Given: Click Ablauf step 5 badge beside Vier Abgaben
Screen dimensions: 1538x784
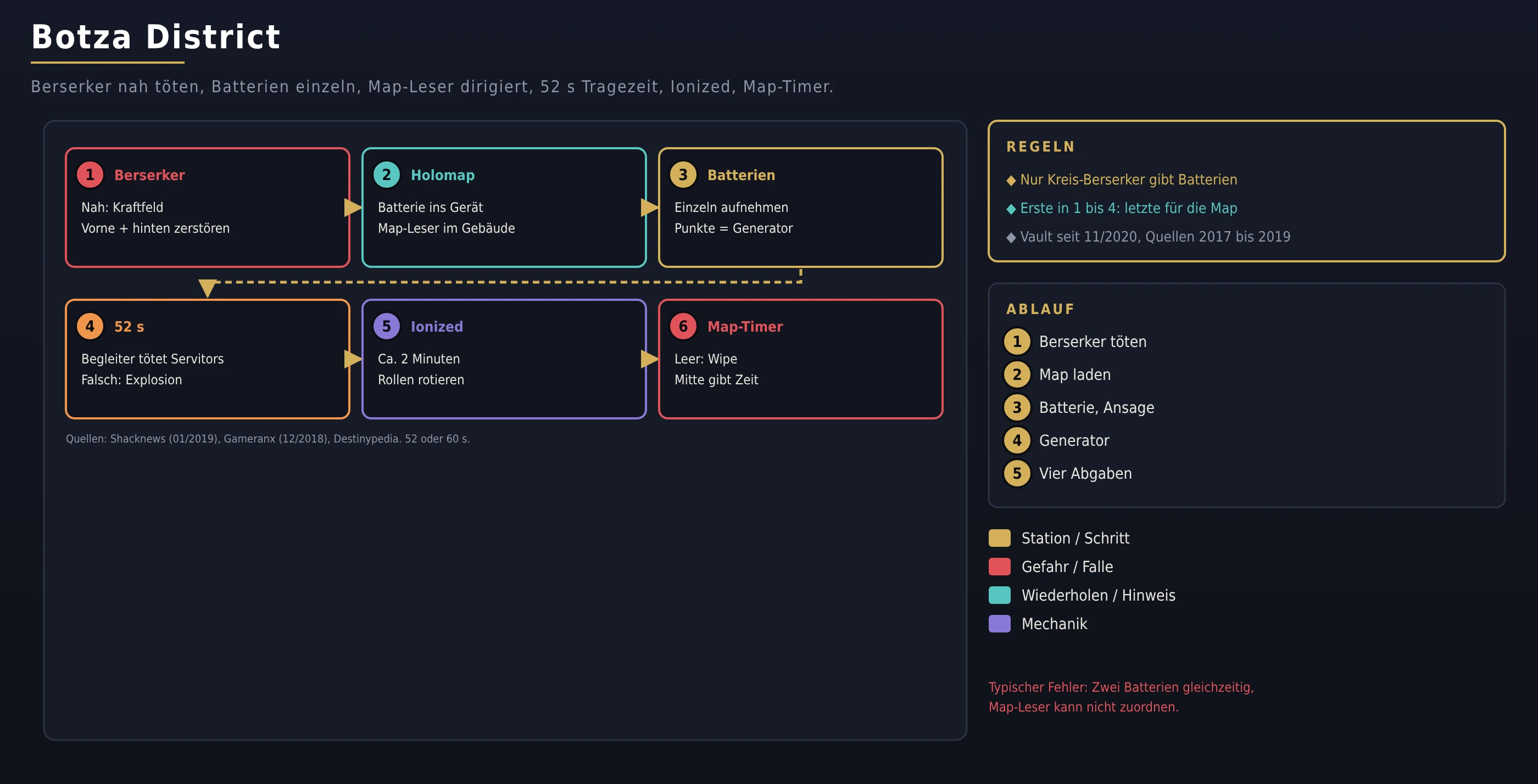Looking at the screenshot, I should point(1017,474).
